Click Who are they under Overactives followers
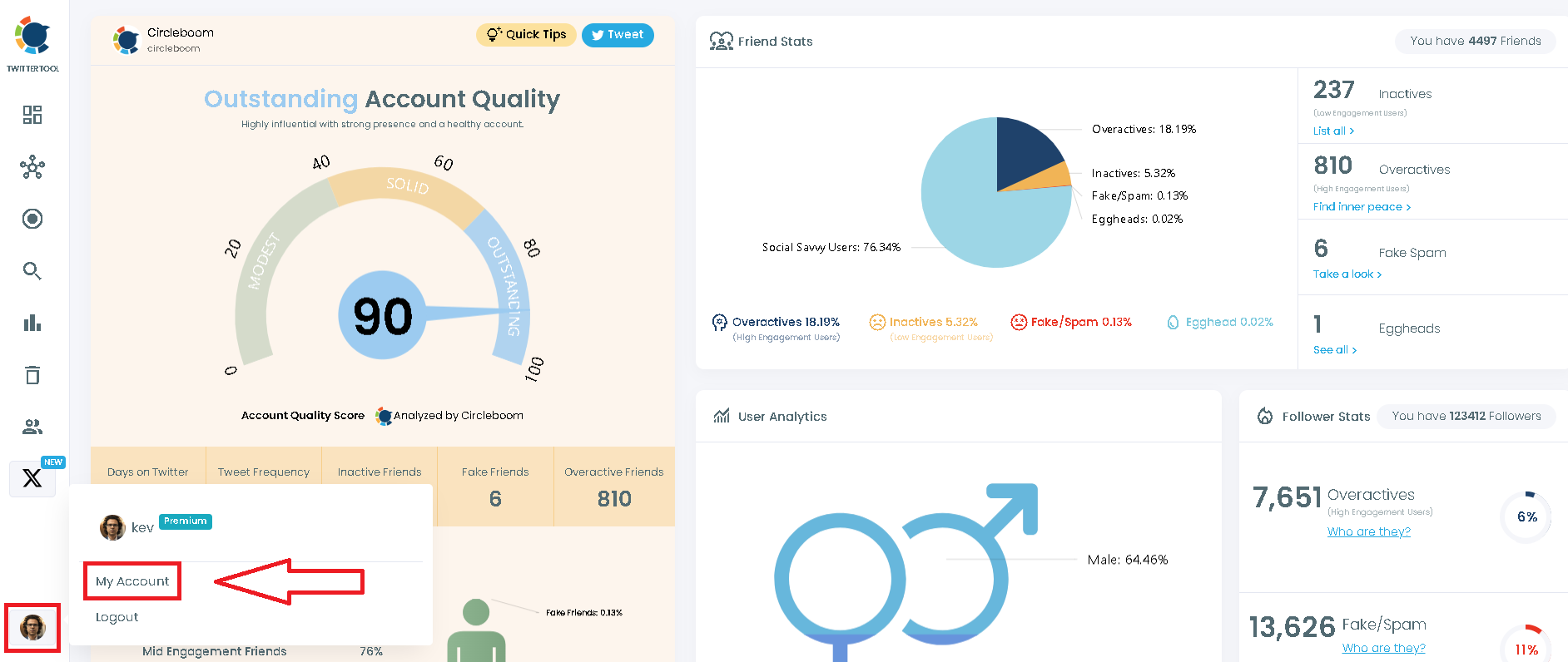 point(1369,531)
